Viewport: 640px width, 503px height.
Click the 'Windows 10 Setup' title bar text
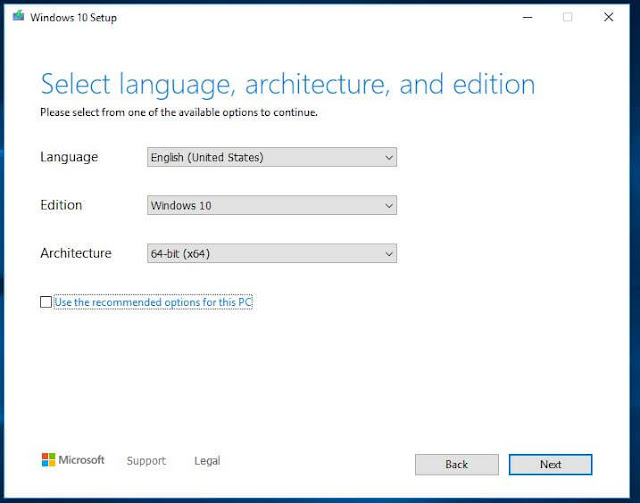point(74,17)
